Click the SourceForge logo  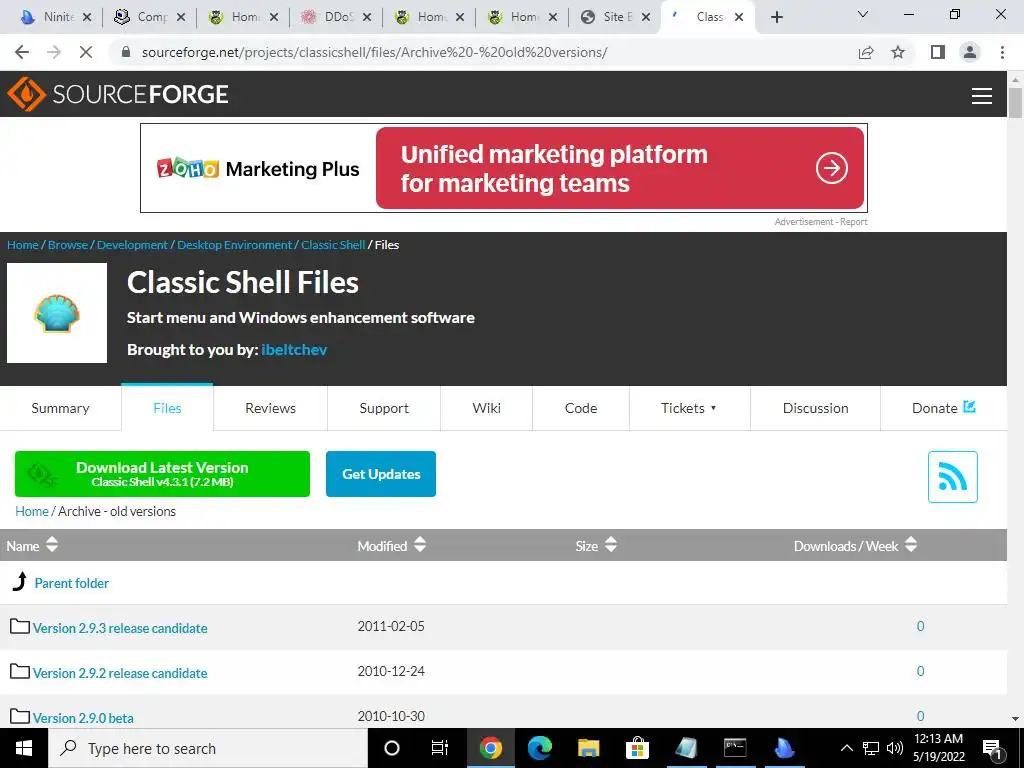118,94
